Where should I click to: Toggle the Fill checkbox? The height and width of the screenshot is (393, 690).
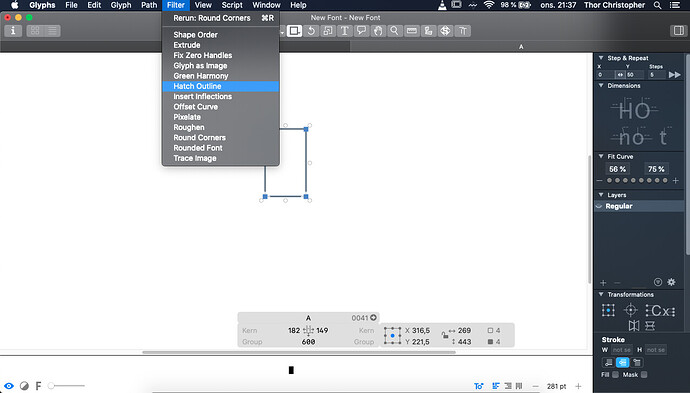pyautogui.click(x=615, y=375)
